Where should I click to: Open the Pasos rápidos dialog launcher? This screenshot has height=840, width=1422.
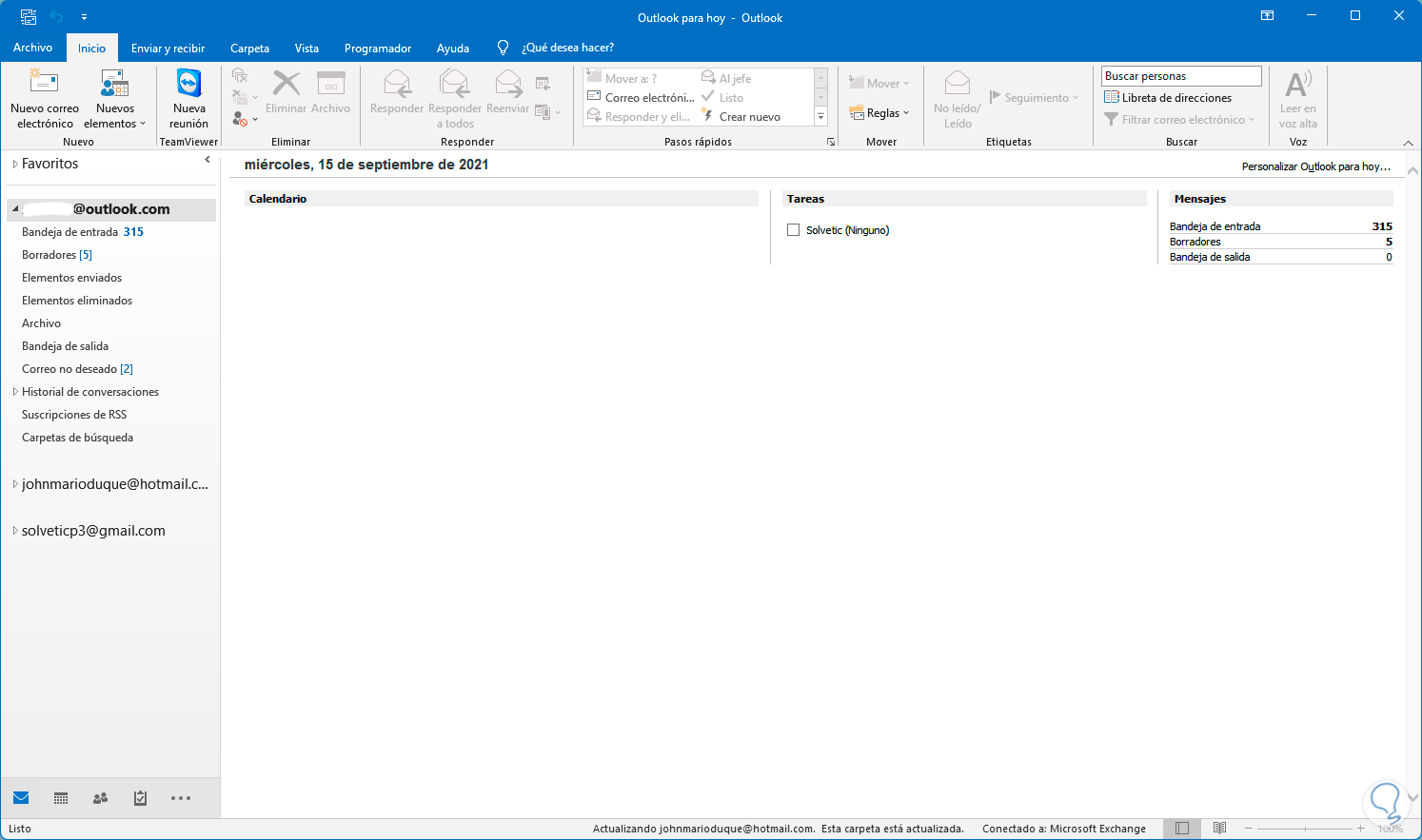click(831, 142)
